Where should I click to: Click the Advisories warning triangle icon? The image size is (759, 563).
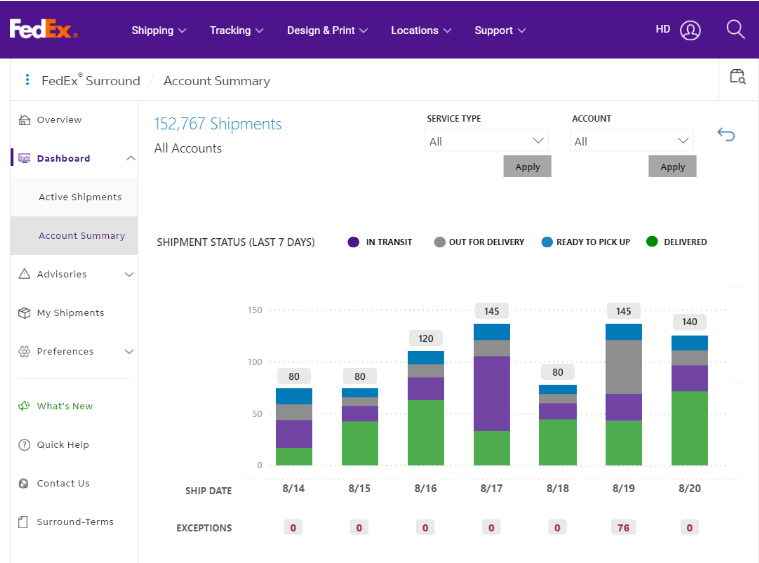(x=24, y=274)
